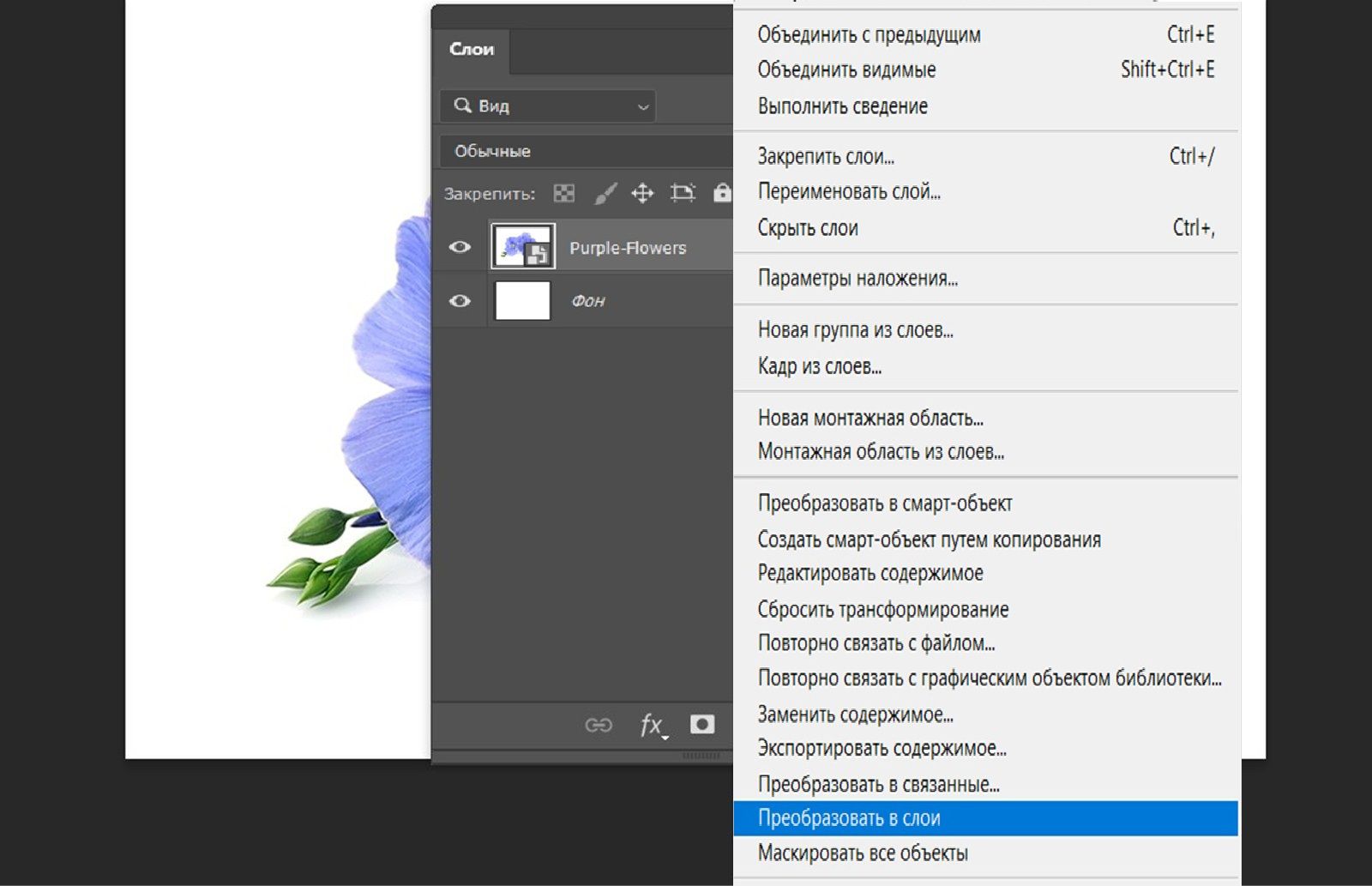The image size is (1372, 886).
Task: Add a layer mask with the circle icon
Action: 701,725
